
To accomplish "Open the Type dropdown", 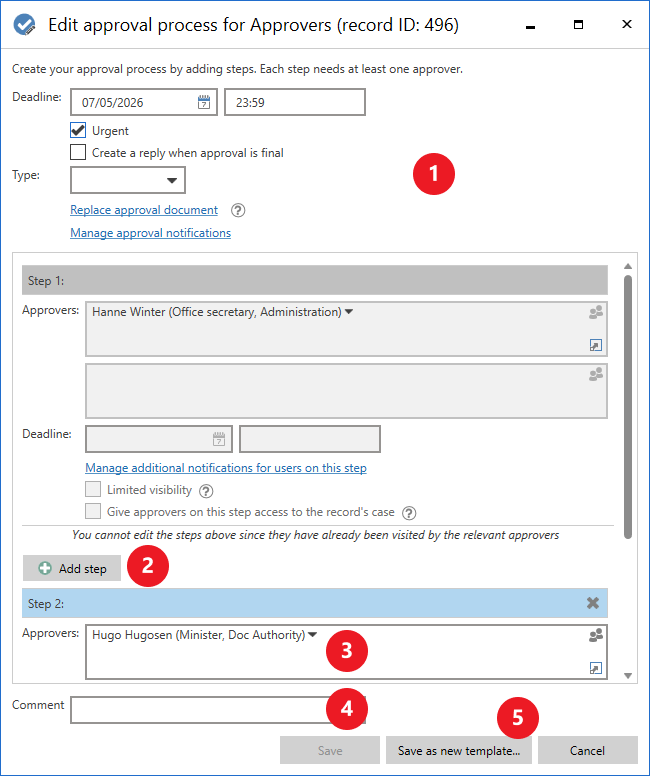I will point(128,180).
